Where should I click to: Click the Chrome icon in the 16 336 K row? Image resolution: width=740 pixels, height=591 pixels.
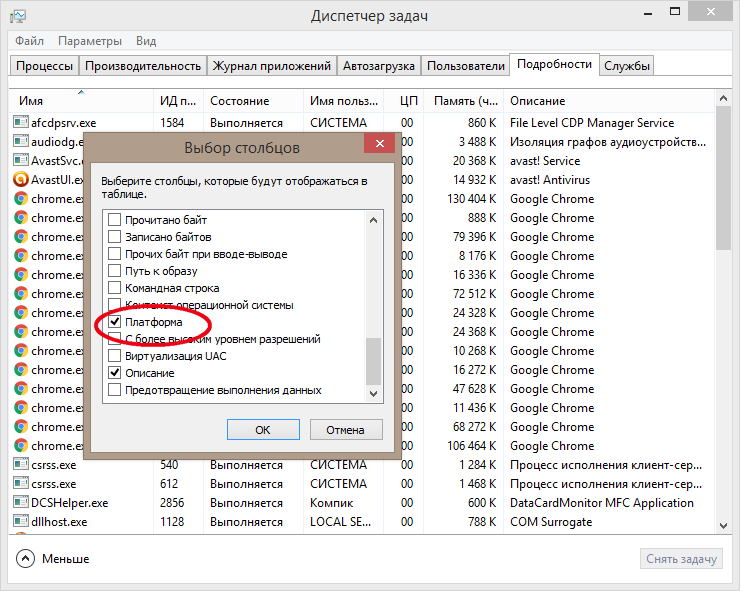[x=21, y=274]
